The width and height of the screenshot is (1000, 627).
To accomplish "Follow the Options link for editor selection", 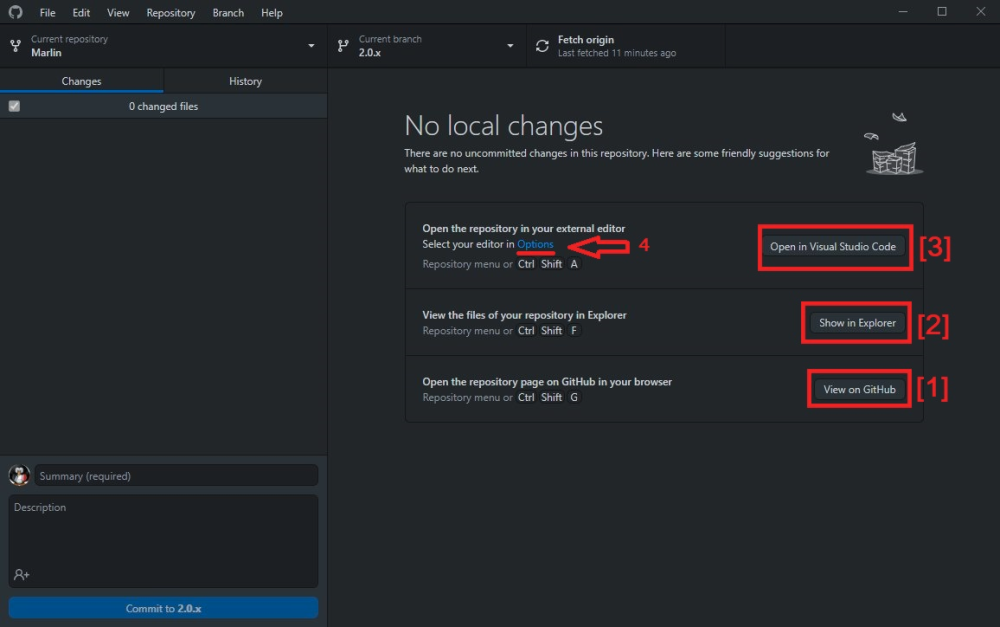I will point(535,244).
